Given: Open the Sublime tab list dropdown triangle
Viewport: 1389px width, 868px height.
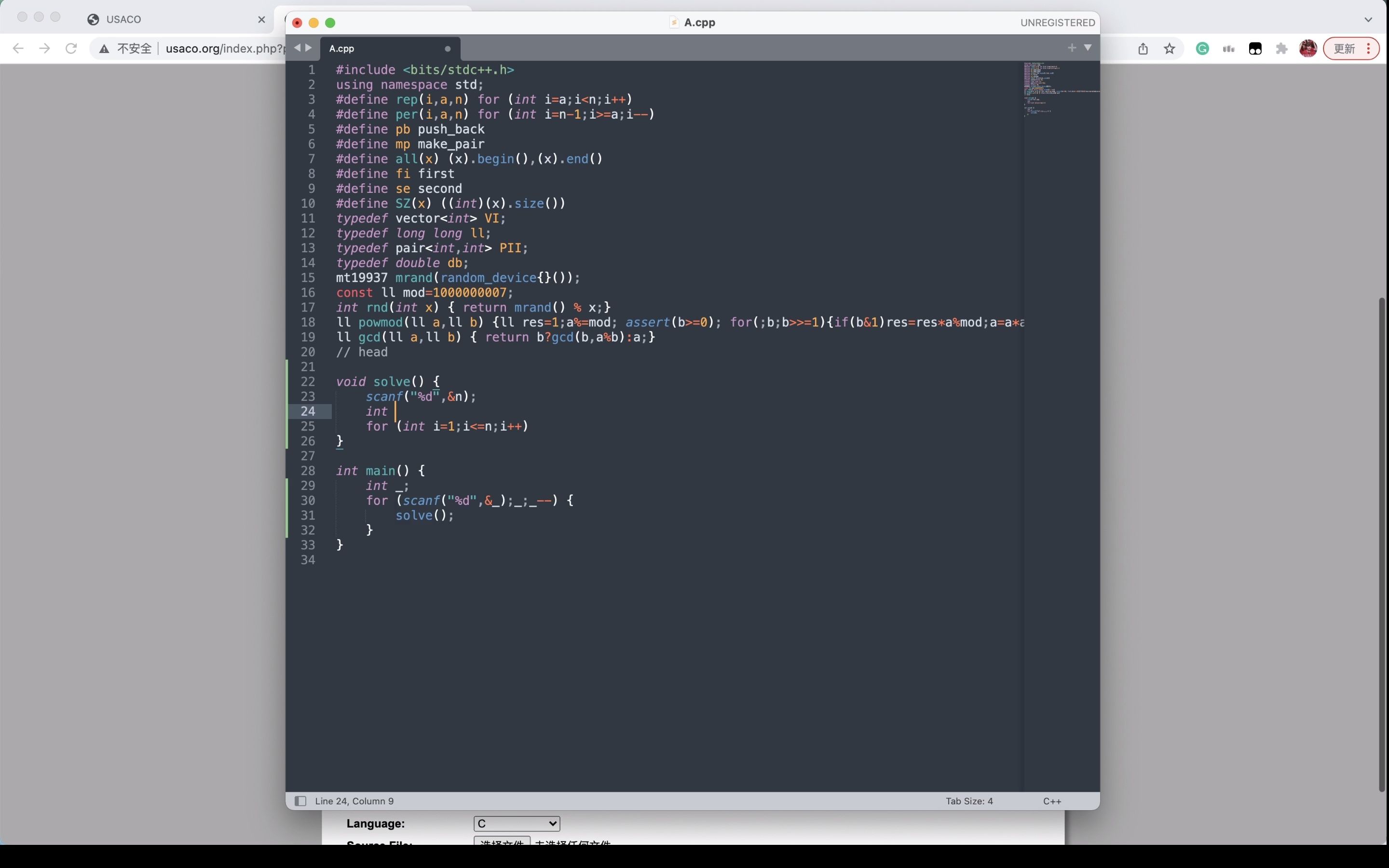Looking at the screenshot, I should (1088, 48).
